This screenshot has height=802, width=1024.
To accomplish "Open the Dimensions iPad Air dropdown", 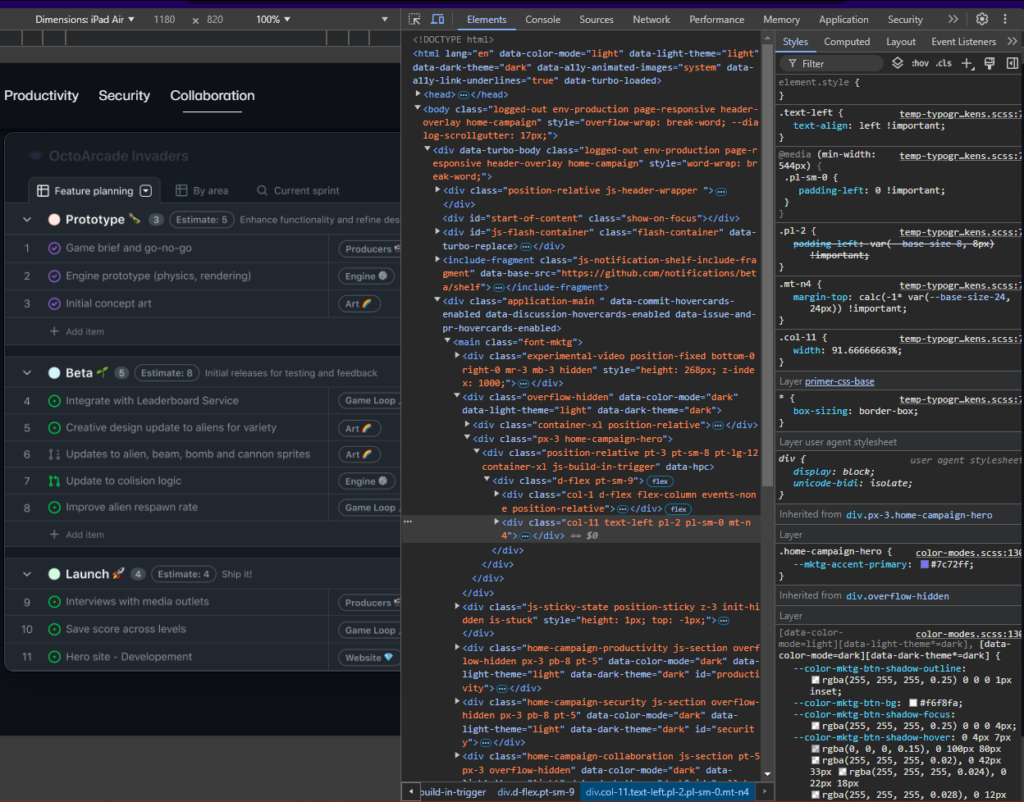I will pyautogui.click(x=84, y=20).
